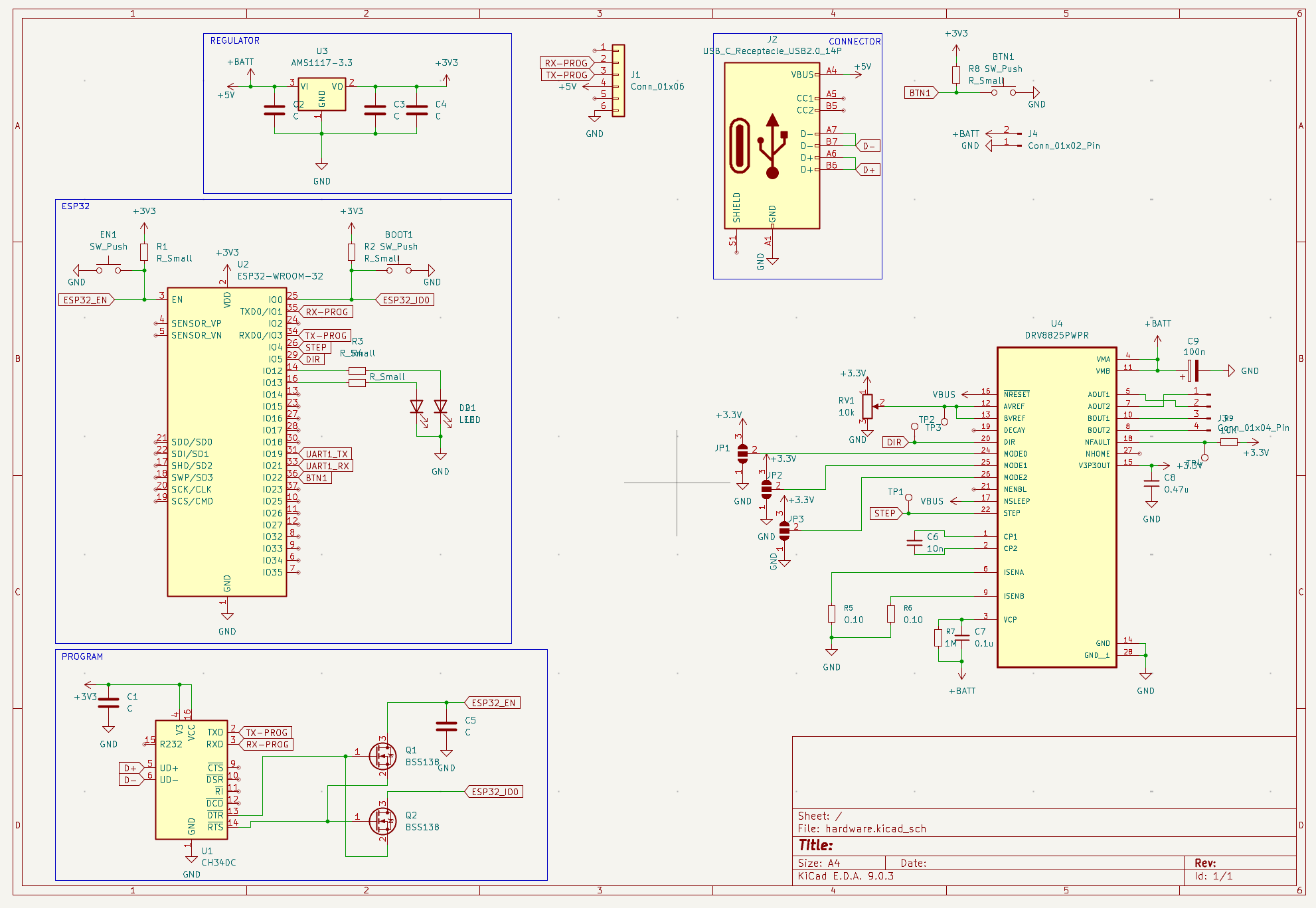Select the BTN1 global label near R8
Screen dimensions: 1316x908
coord(921,93)
